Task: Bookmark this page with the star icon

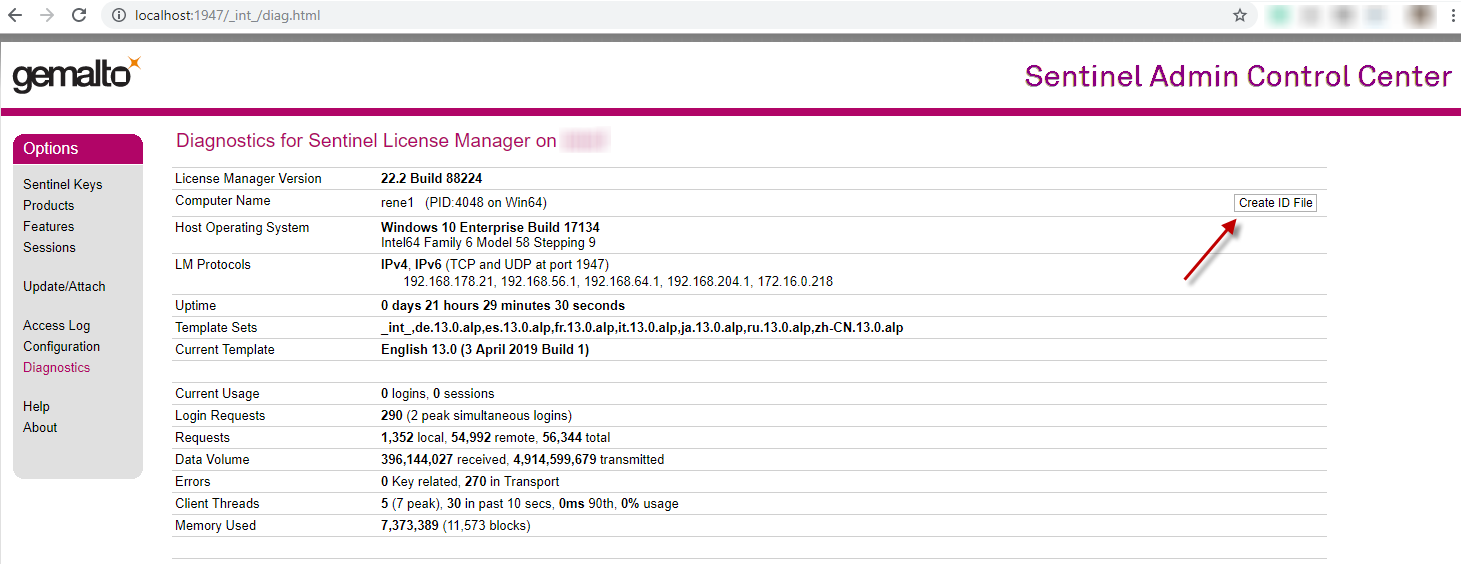Action: 1240,16
